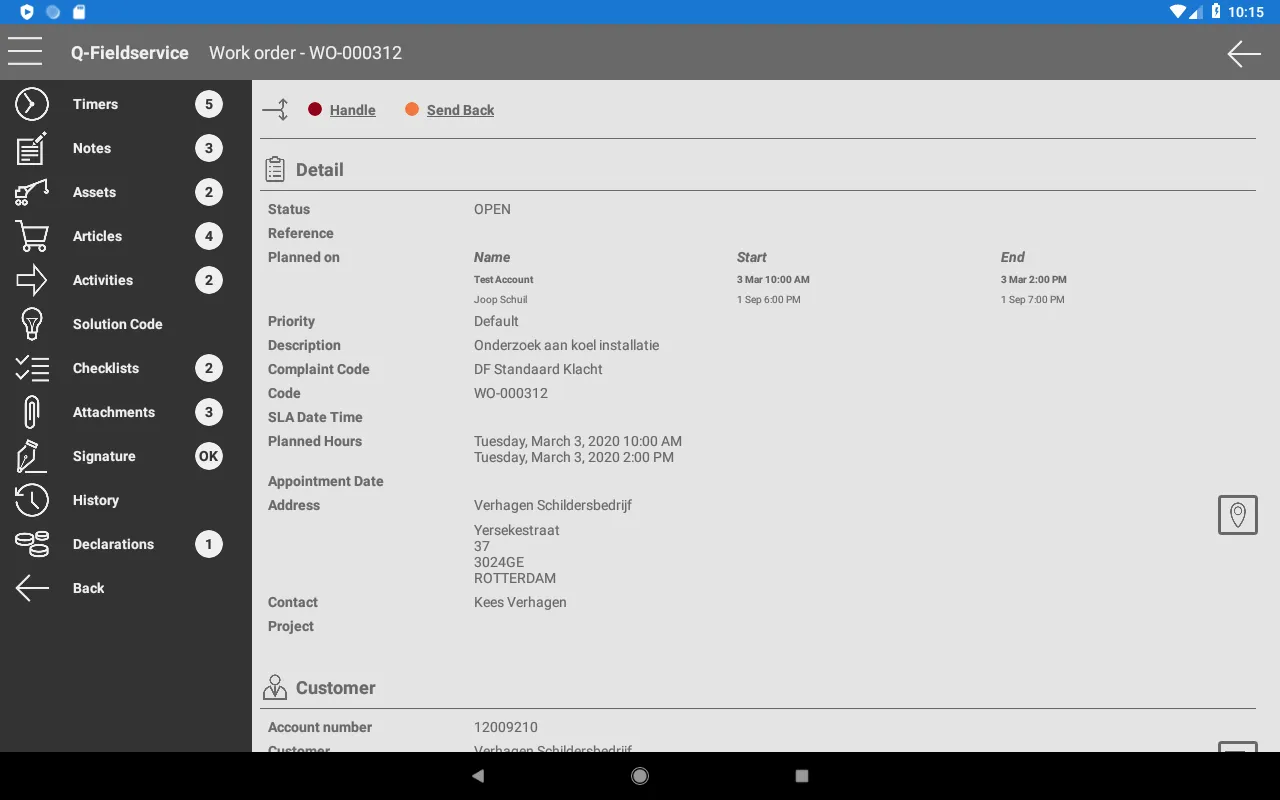Select Solution Code in the sidebar

pos(126,324)
